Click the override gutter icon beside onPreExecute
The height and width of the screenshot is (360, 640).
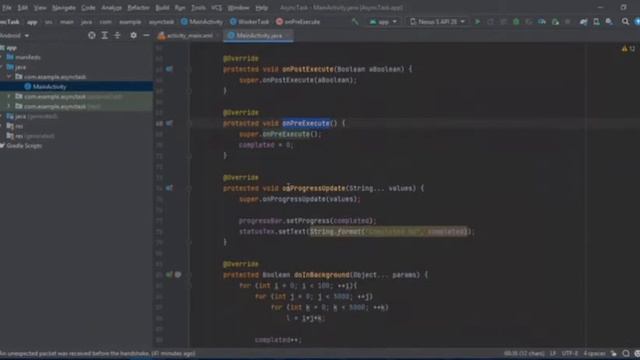(x=169, y=123)
